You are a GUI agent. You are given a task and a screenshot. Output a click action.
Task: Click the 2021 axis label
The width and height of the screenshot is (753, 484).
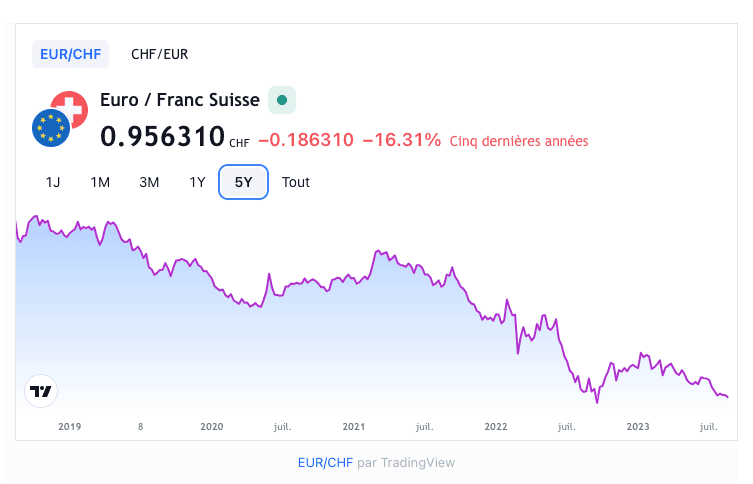[x=354, y=427]
